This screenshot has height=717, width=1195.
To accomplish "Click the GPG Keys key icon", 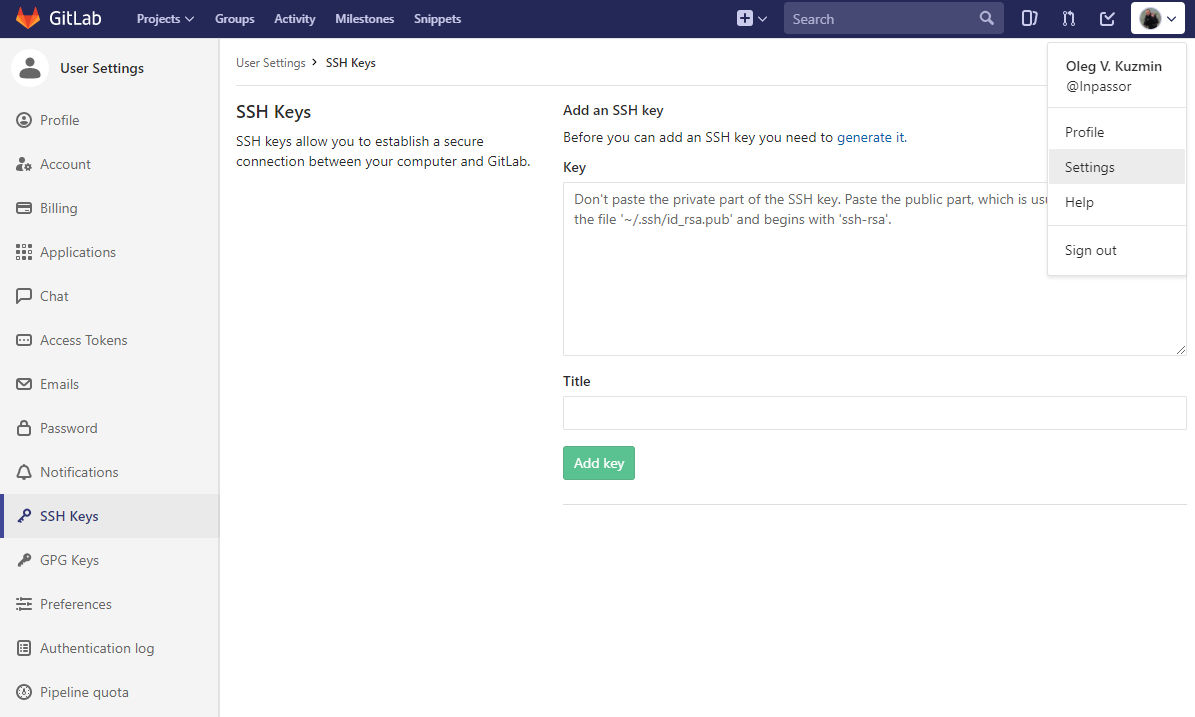I will click(24, 560).
